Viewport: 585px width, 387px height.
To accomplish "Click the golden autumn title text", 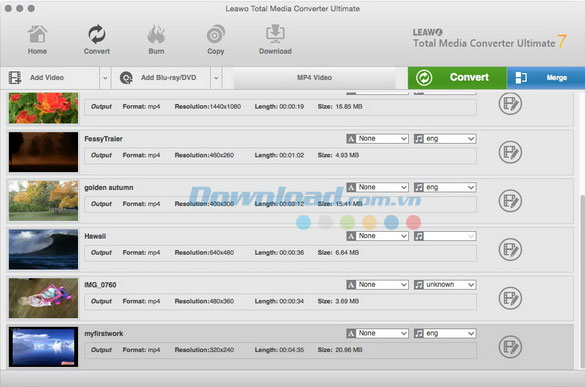I will pos(109,187).
